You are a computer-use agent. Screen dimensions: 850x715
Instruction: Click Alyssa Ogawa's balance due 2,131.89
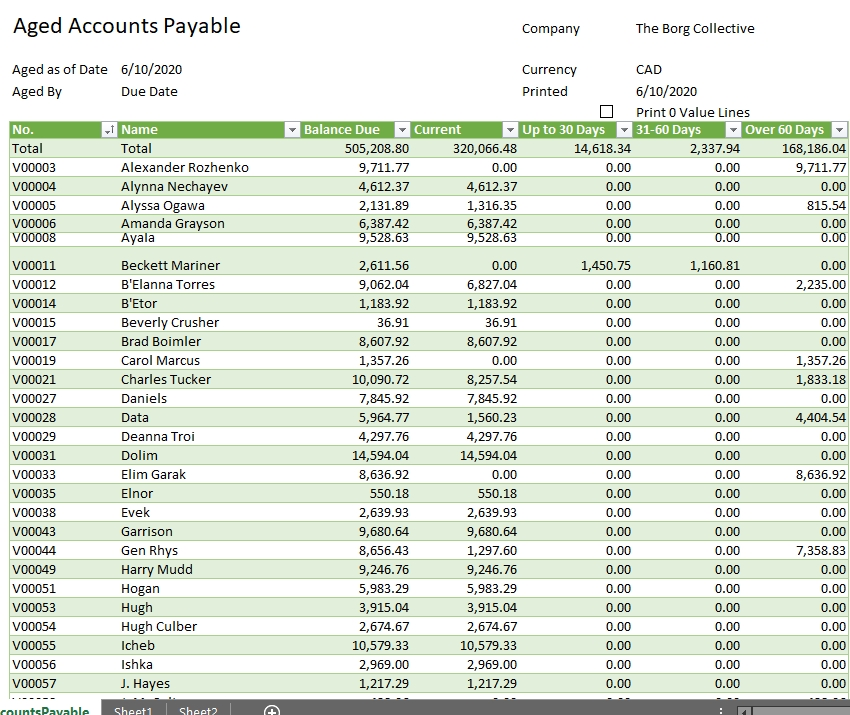[384, 205]
